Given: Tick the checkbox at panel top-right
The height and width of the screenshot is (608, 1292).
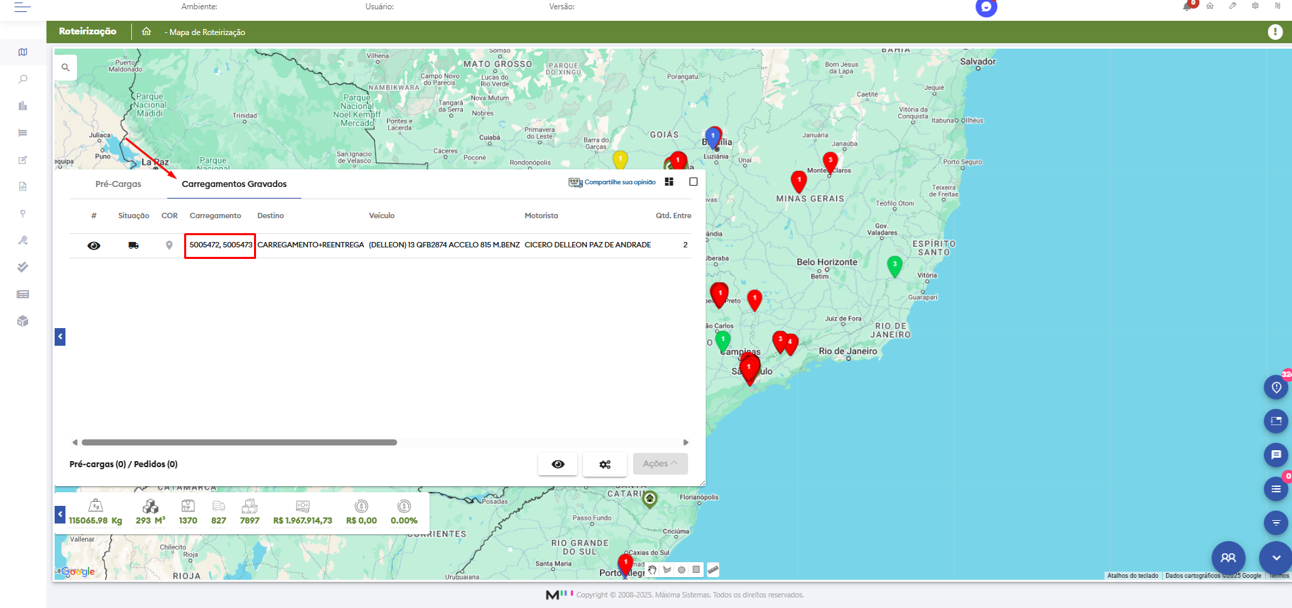Looking at the screenshot, I should click(693, 182).
